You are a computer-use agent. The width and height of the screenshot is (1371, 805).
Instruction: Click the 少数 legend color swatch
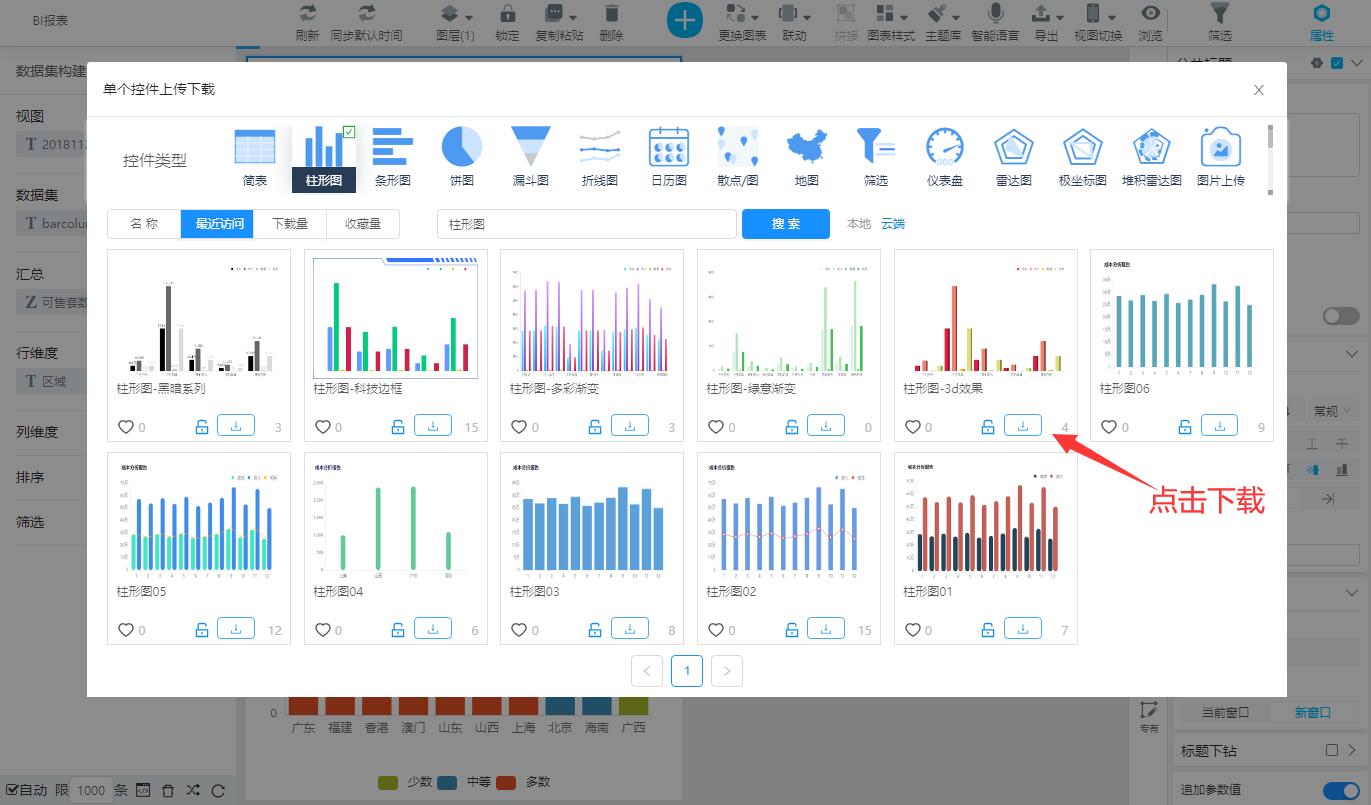click(x=388, y=782)
